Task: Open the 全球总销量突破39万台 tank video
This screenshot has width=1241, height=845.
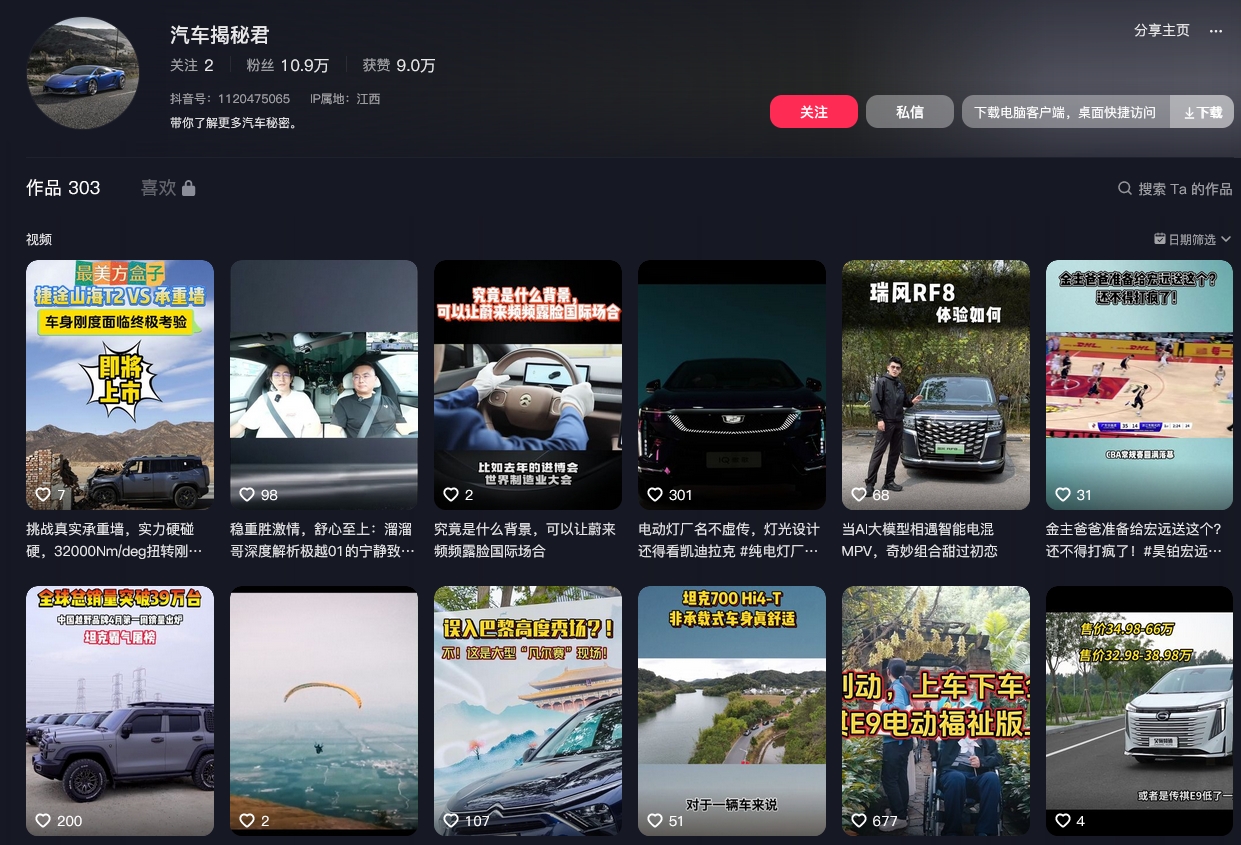Action: pos(120,711)
